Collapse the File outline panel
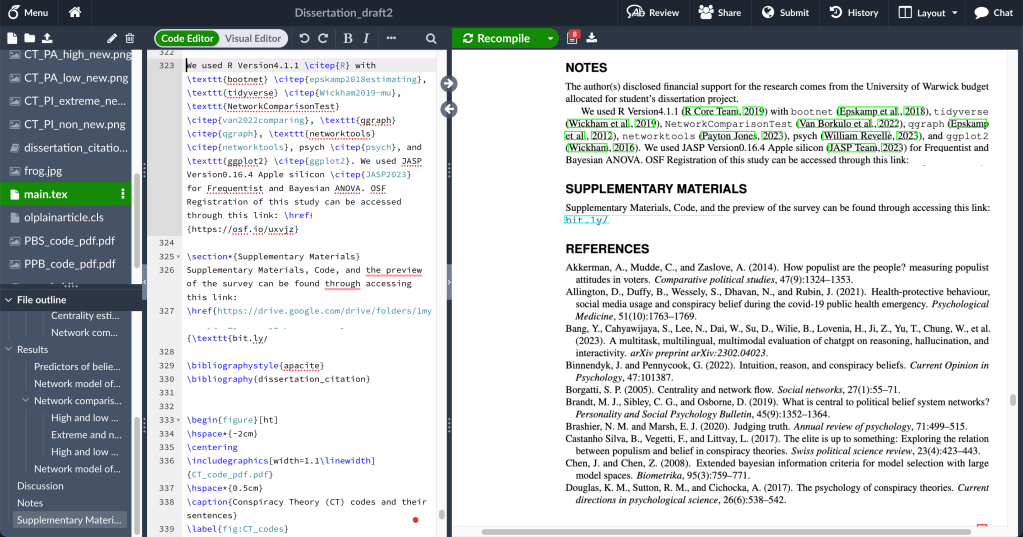The width and height of the screenshot is (1023, 537). 9,300
